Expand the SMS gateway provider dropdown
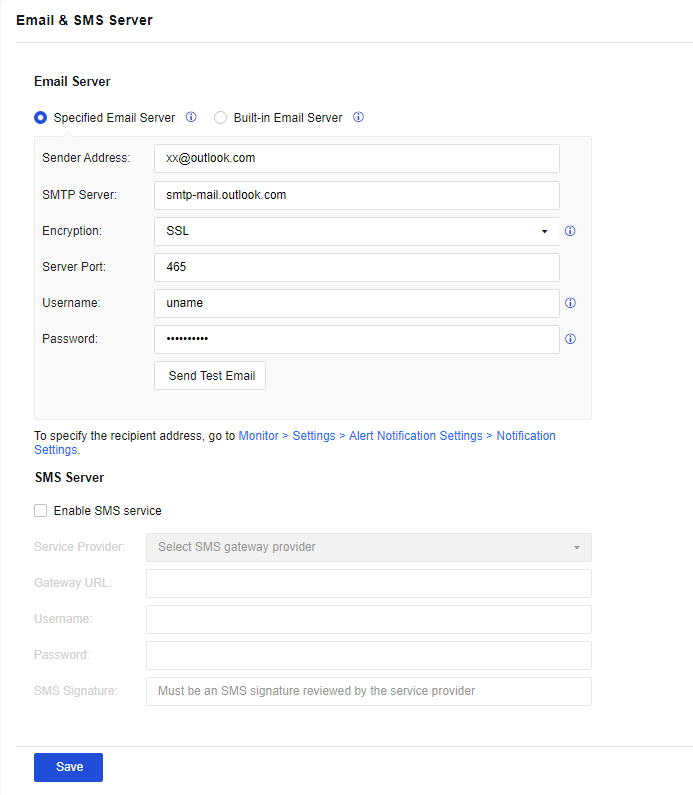Image resolution: width=693 pixels, height=795 pixels. click(368, 547)
